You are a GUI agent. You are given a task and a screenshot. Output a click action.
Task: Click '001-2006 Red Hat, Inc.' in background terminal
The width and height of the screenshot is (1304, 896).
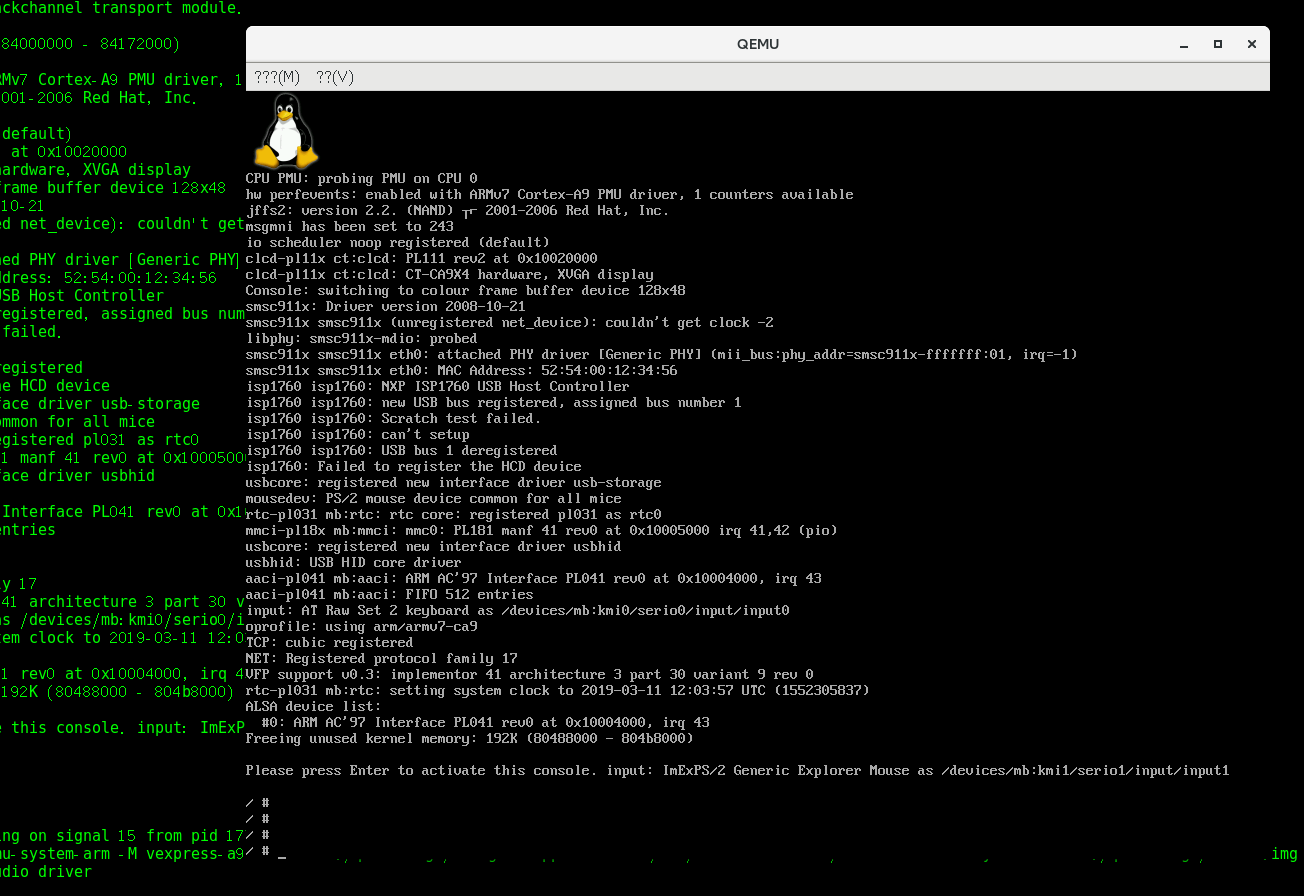click(98, 98)
